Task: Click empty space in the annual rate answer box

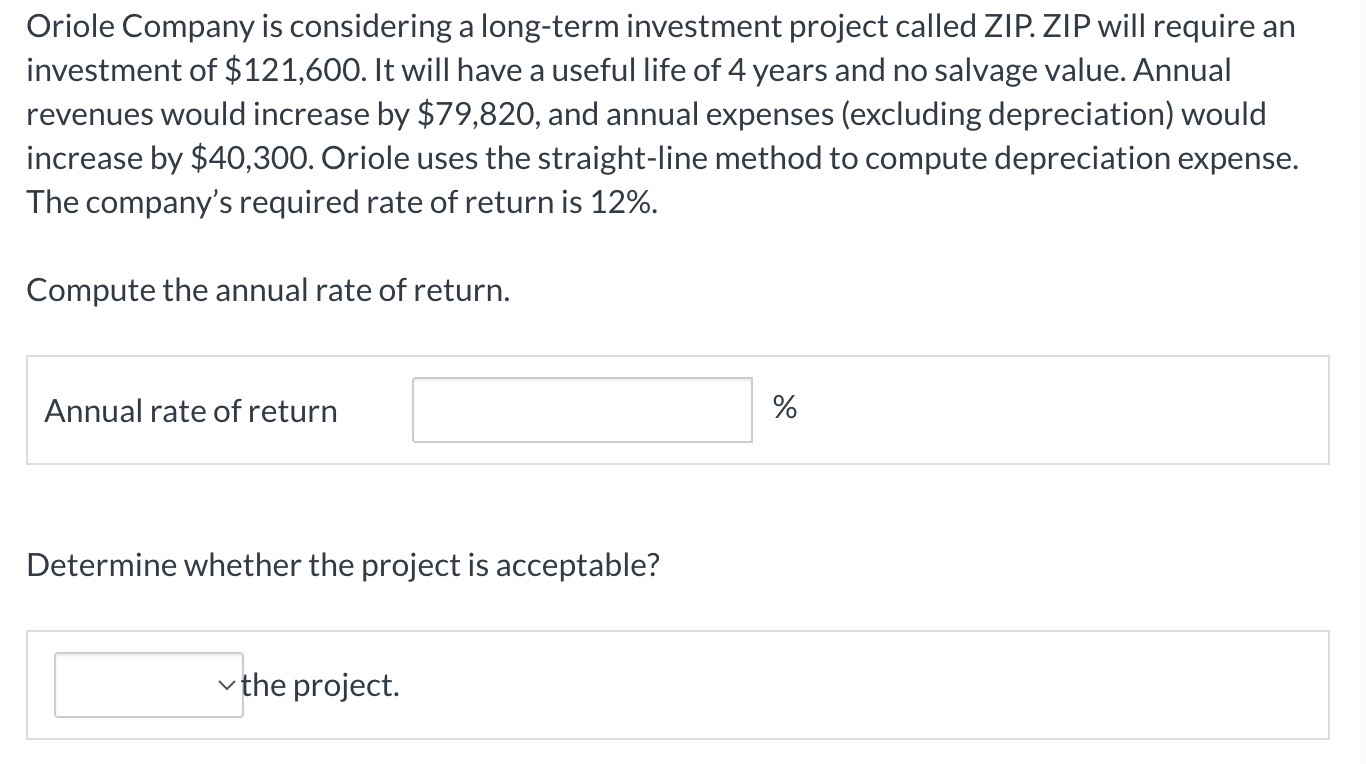Action: (x=1060, y=410)
